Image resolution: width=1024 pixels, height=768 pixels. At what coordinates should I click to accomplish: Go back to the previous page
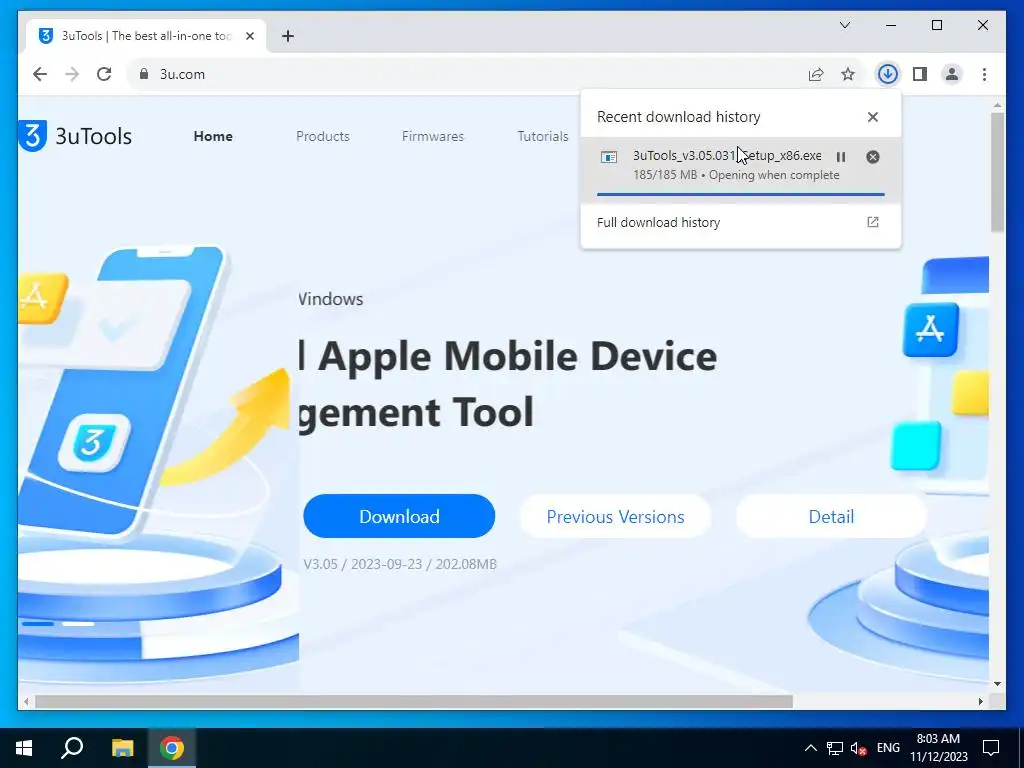(x=40, y=74)
